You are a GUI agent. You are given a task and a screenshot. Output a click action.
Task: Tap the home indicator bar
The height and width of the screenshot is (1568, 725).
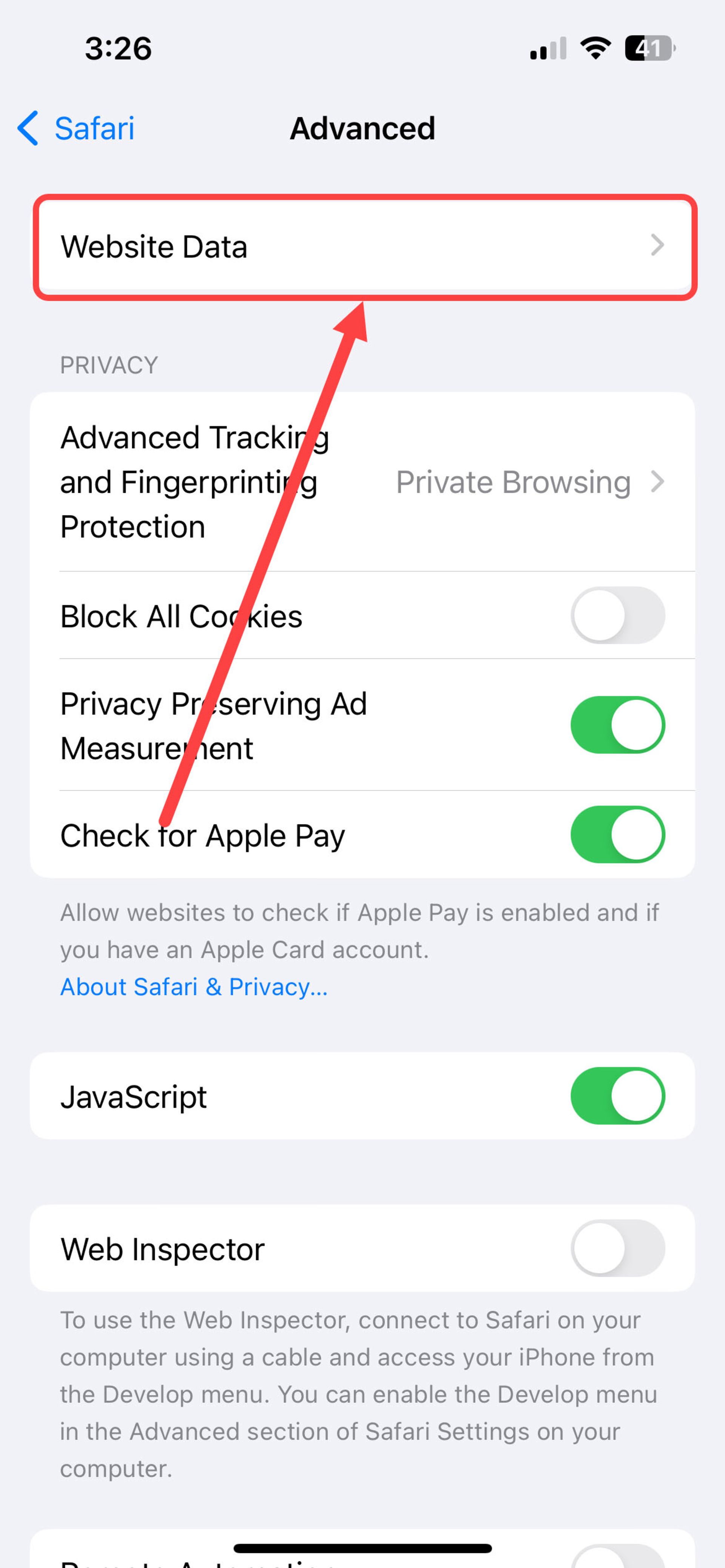362,1548
